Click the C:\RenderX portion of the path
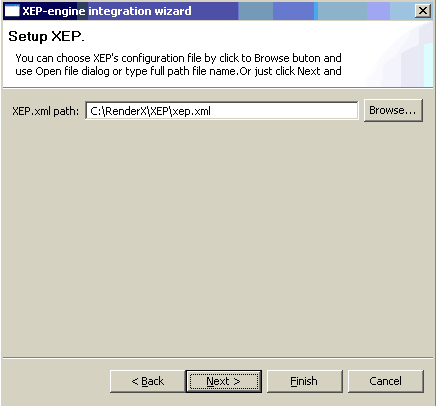The height and width of the screenshot is (406, 436). pos(119,111)
